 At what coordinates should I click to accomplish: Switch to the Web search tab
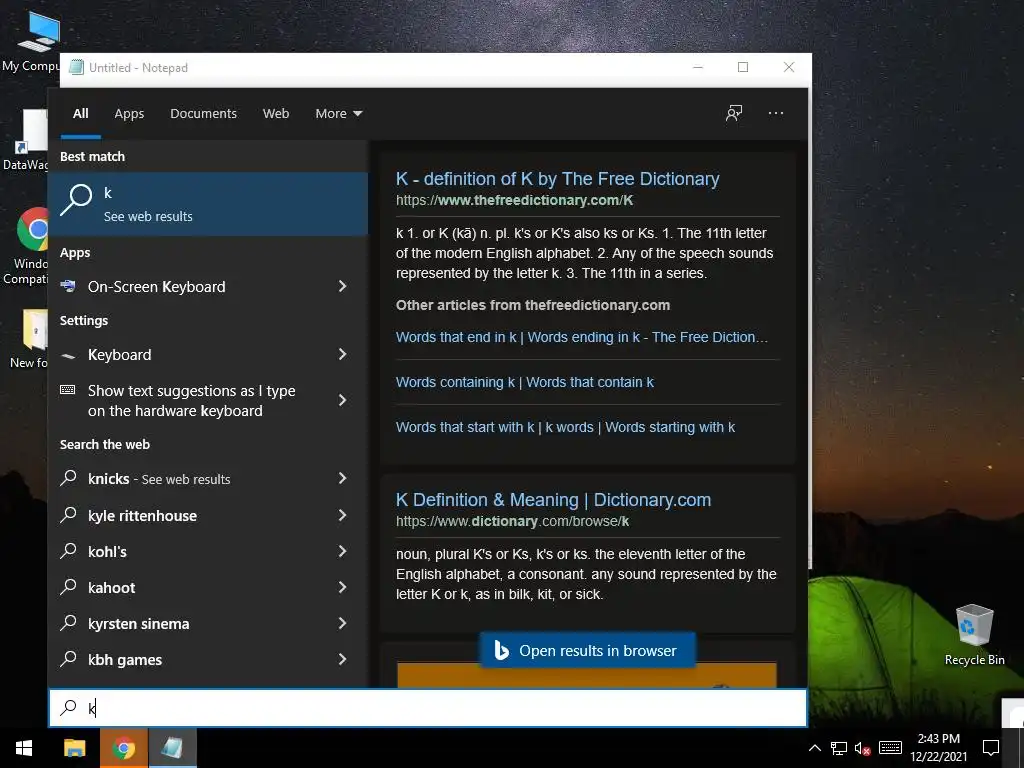pyautogui.click(x=276, y=114)
